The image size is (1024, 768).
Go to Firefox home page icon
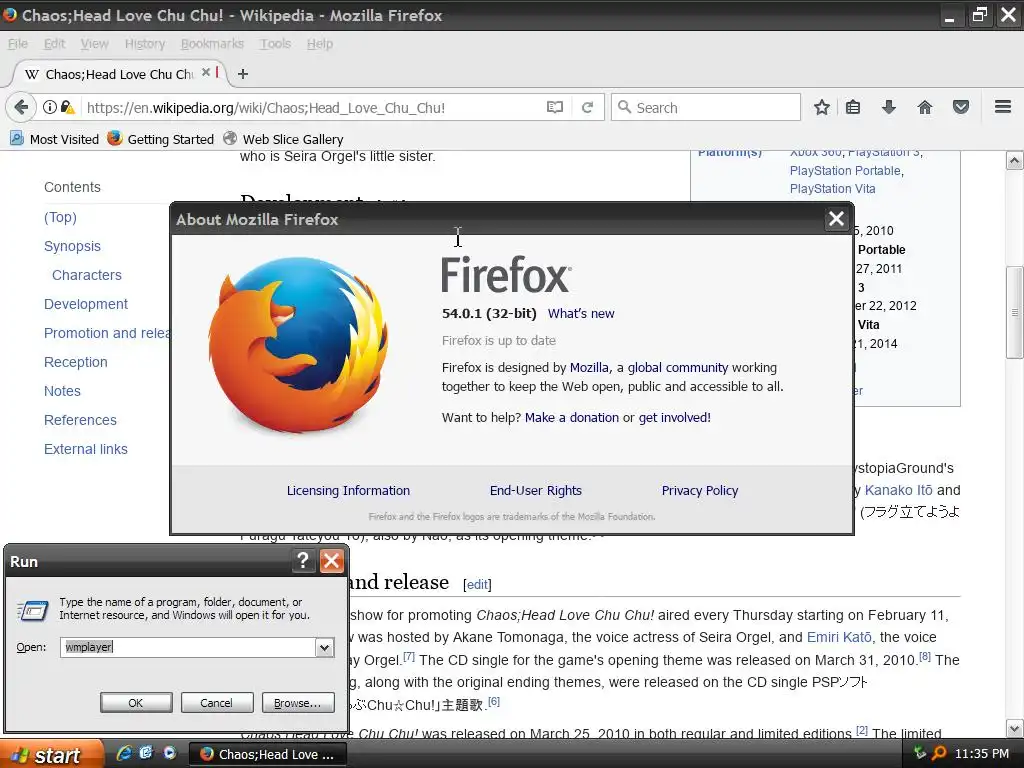pos(925,107)
